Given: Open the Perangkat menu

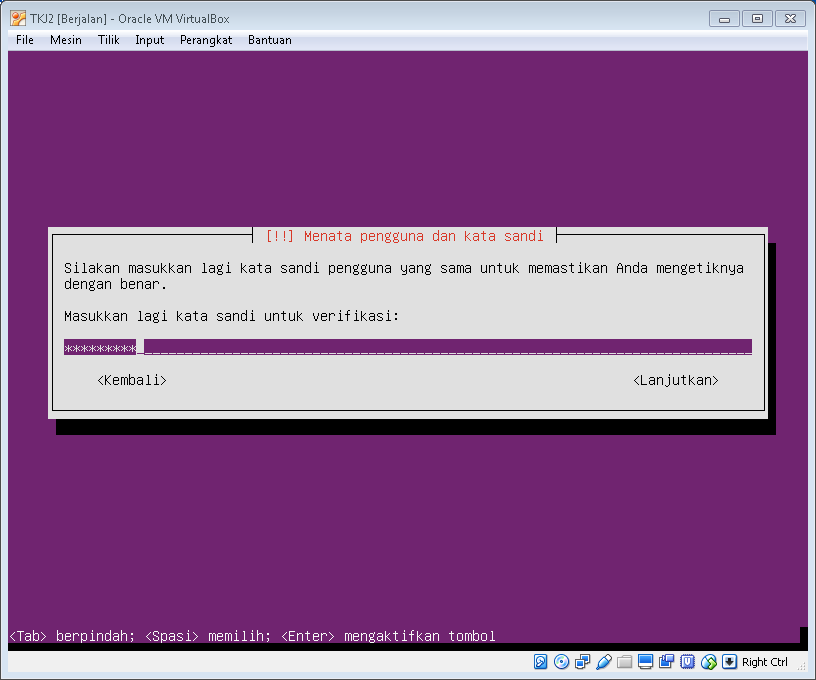Looking at the screenshot, I should (206, 40).
